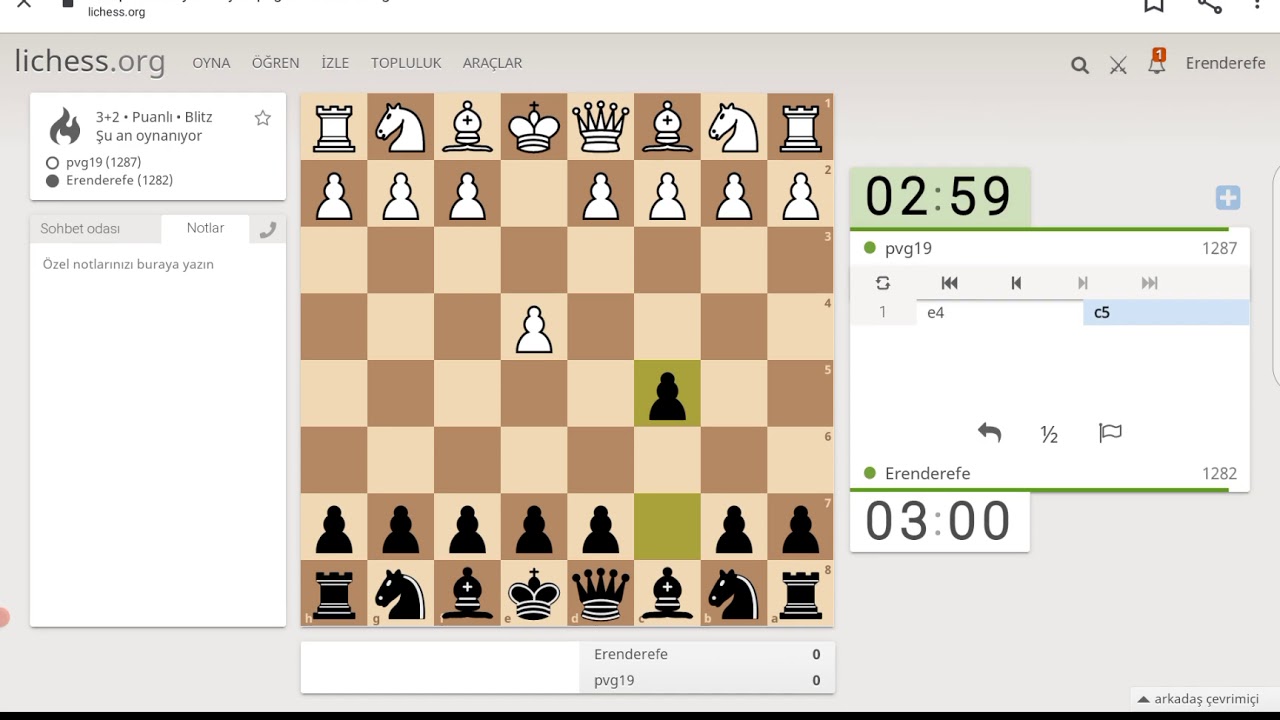This screenshot has height=720, width=1280.
Task: Select the white bishop on f1
Action: coord(467,127)
